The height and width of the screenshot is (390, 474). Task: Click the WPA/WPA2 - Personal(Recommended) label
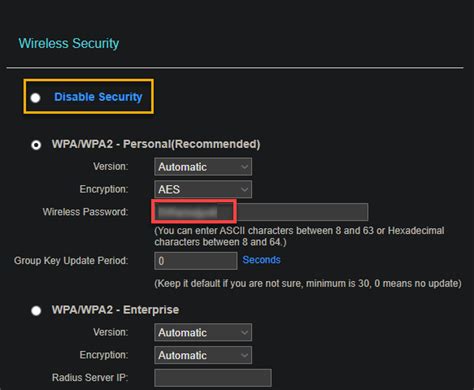pos(156,144)
